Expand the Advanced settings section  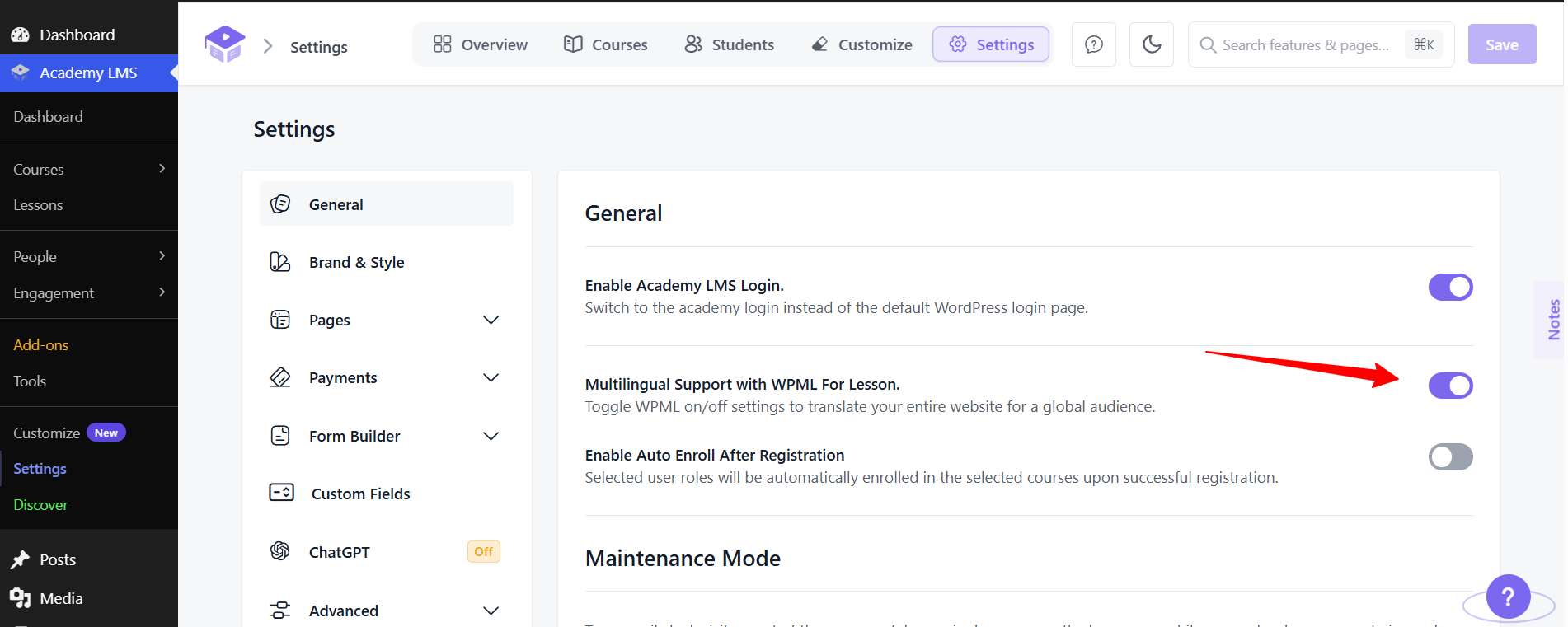click(491, 611)
